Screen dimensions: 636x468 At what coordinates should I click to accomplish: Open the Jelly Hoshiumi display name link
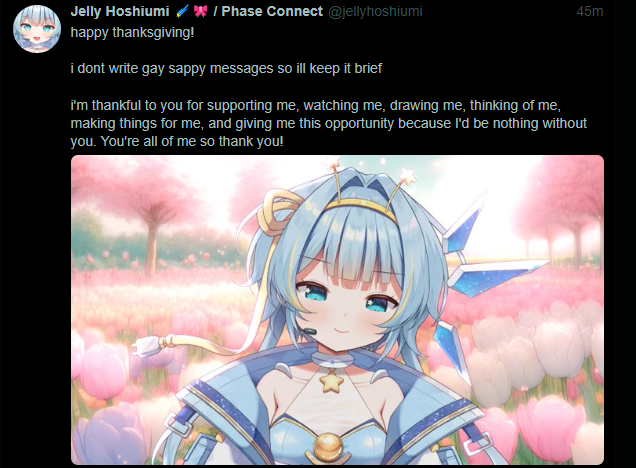(120, 11)
